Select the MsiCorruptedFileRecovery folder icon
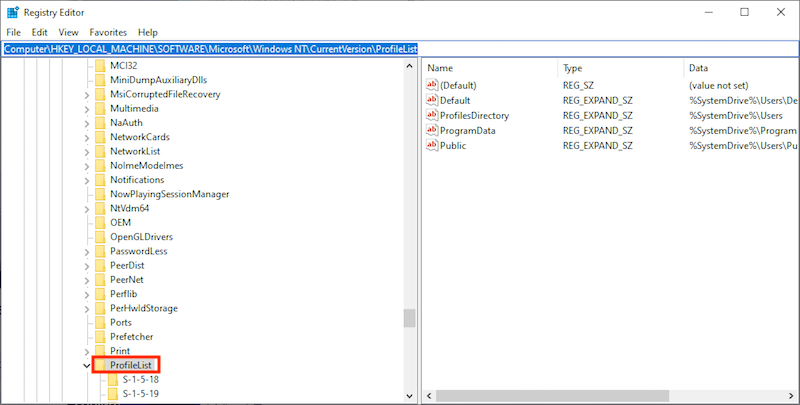Viewport: 800px width, 405px height. pyautogui.click(x=100, y=94)
